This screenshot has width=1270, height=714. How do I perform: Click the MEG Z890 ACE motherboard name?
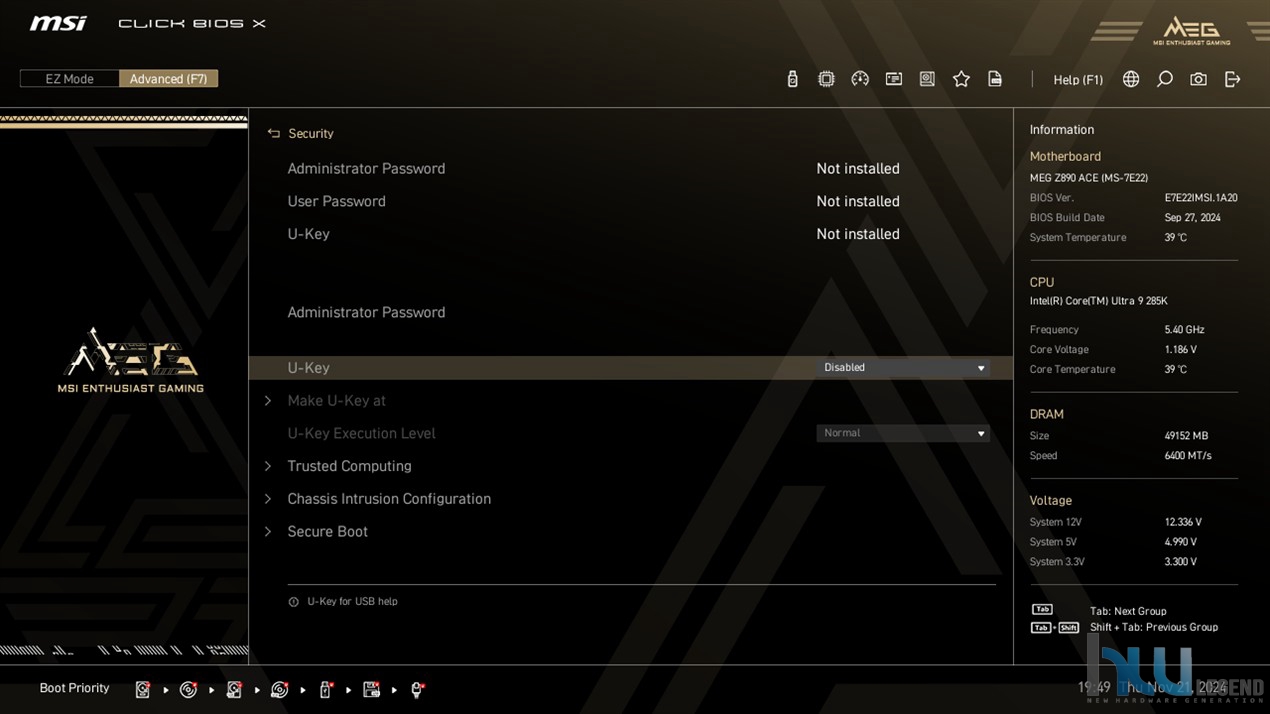pos(1089,178)
